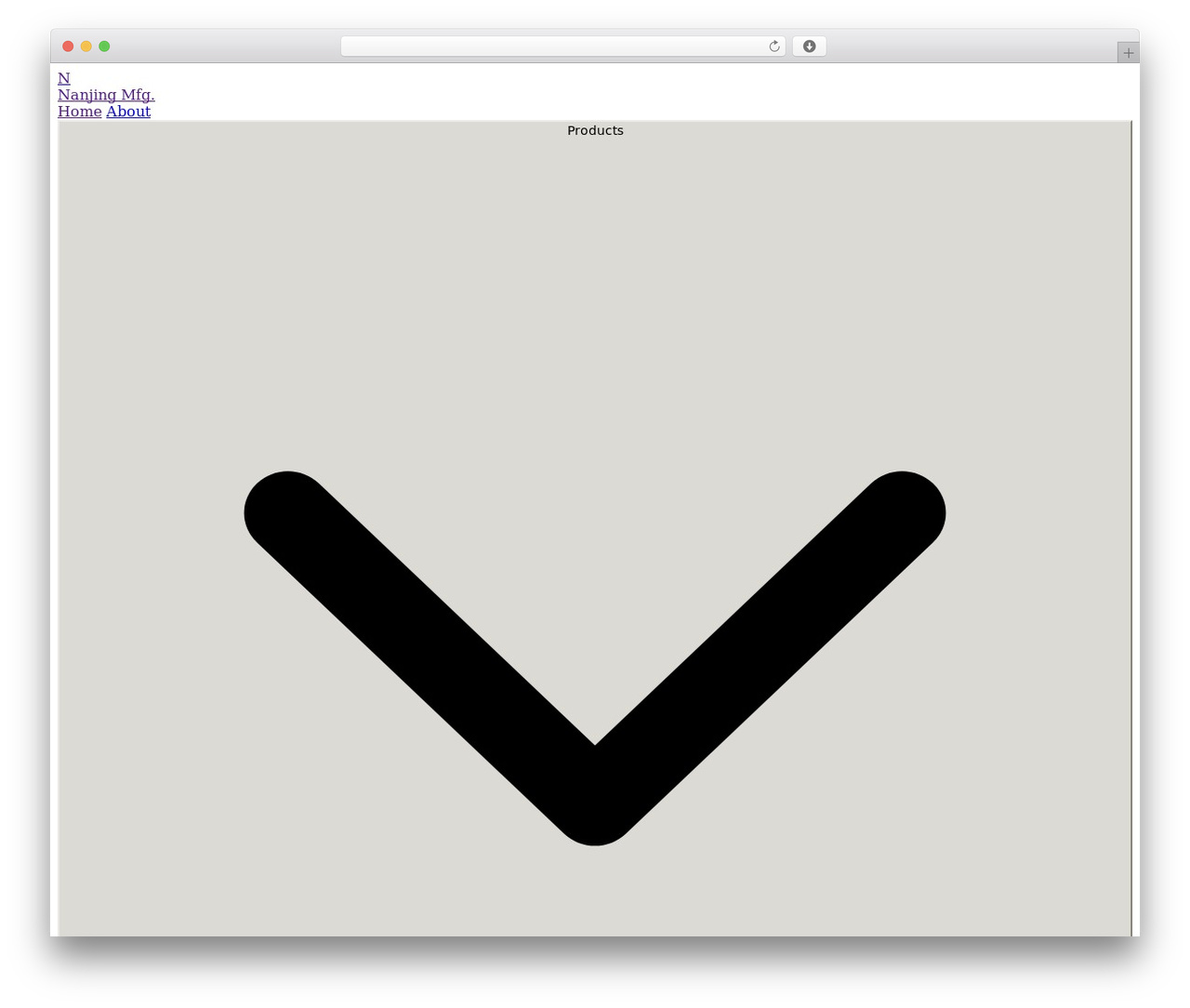
Task: Click the Products text label
Action: pos(595,130)
